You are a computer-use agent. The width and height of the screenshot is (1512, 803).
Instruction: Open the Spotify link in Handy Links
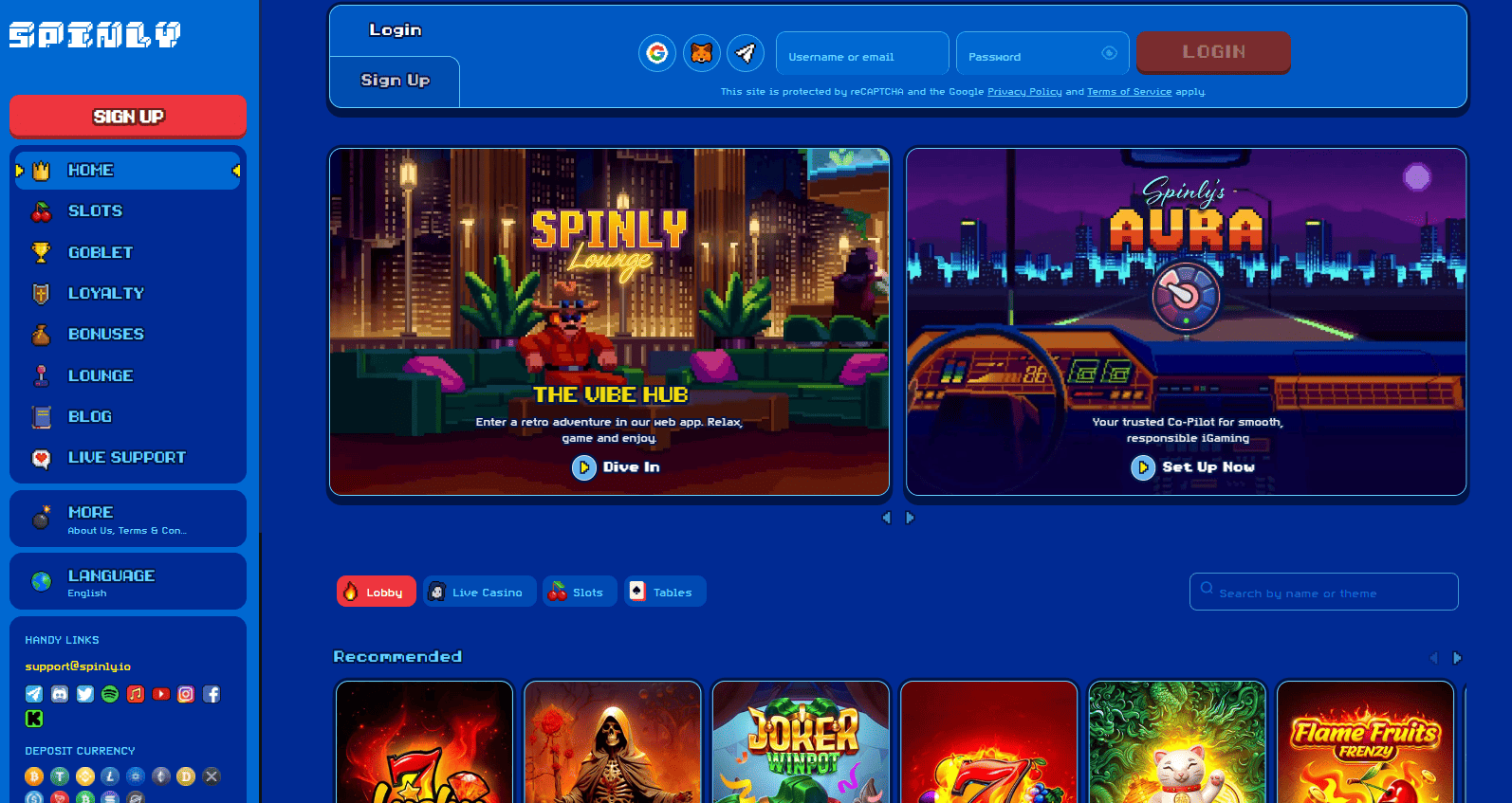click(110, 694)
